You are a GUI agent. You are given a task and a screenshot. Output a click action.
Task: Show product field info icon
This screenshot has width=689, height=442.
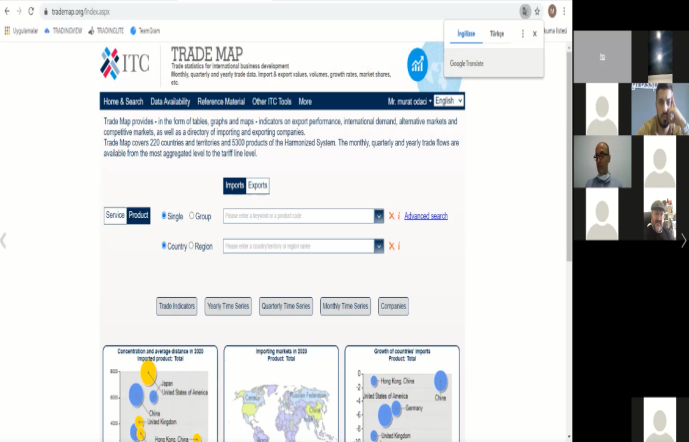click(399, 216)
